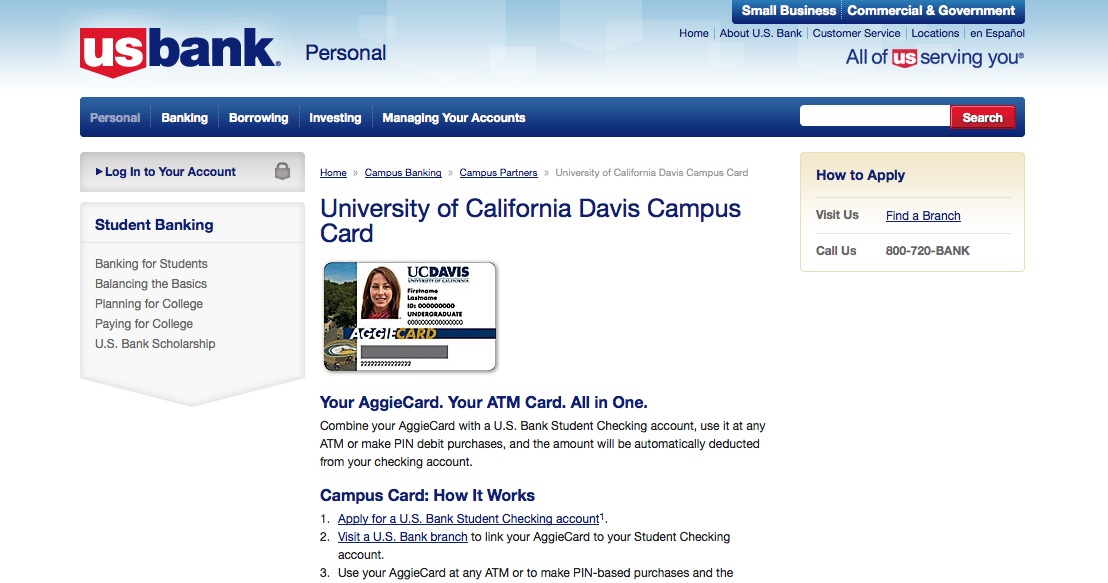
Task: Open Banking for Students sidebar link
Action: (x=151, y=264)
